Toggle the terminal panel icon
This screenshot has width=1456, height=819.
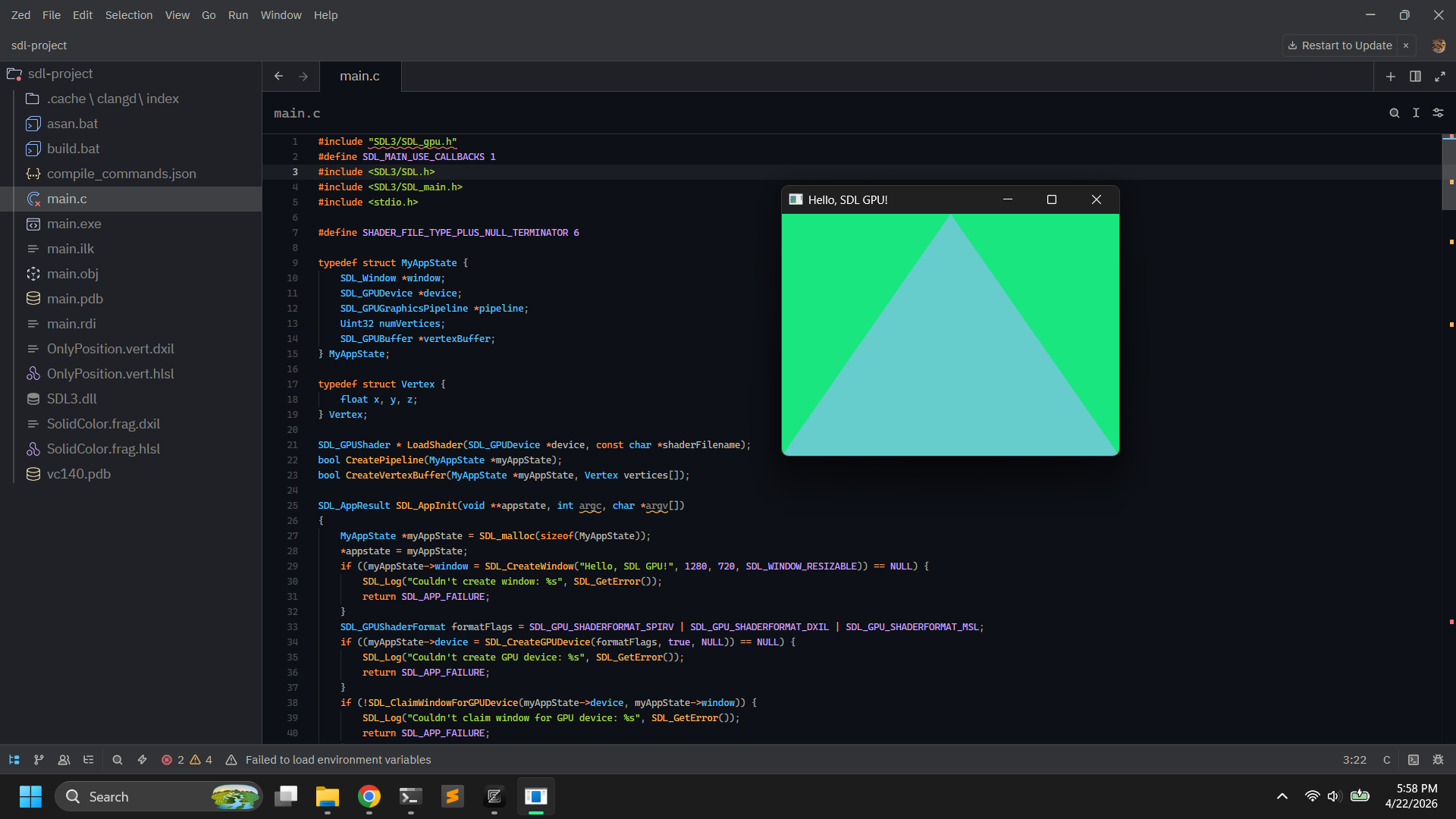pos(1414,760)
